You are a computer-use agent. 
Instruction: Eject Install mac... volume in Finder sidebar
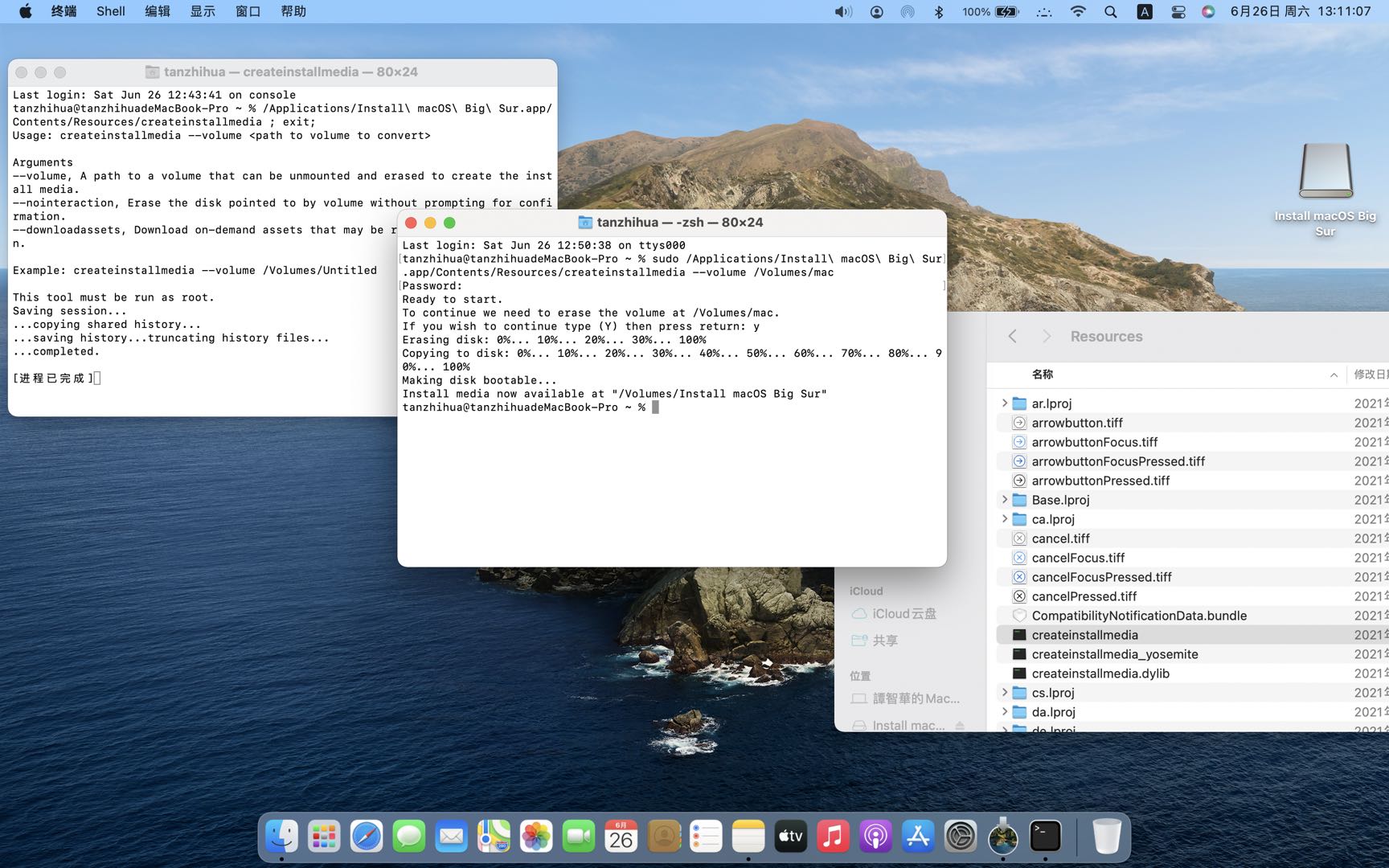(x=960, y=725)
